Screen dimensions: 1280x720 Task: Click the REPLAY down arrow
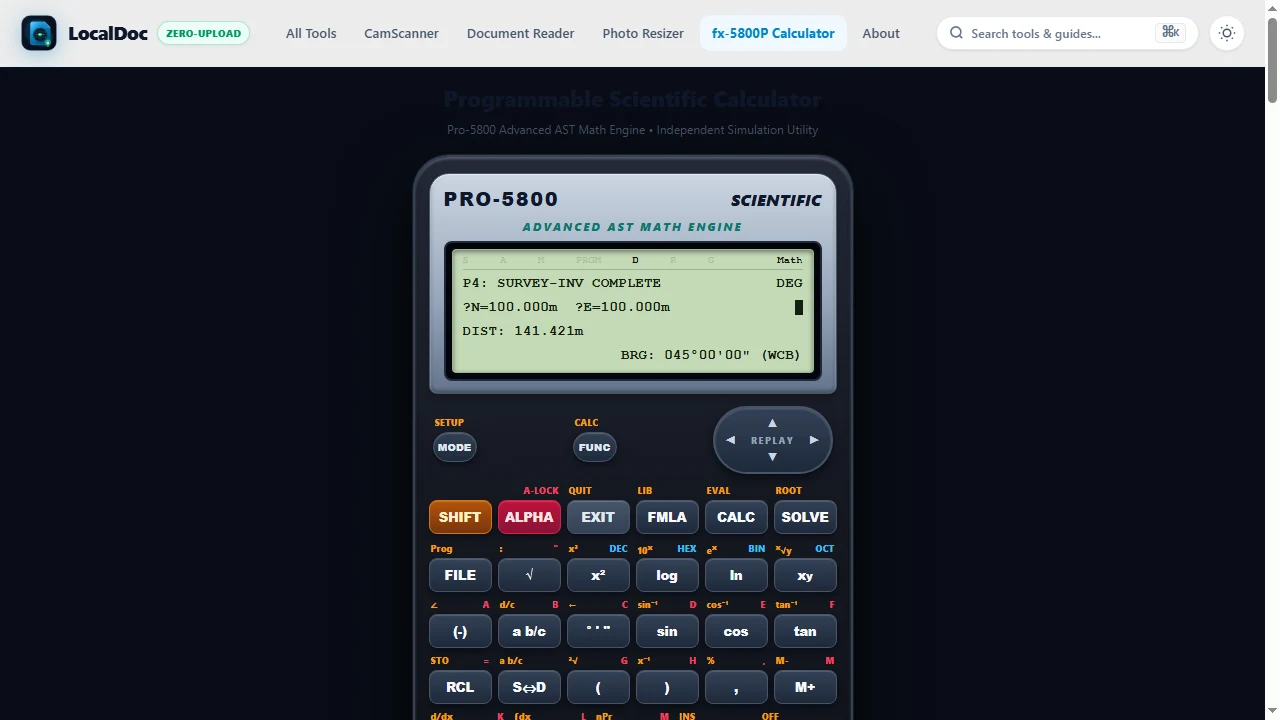772,457
